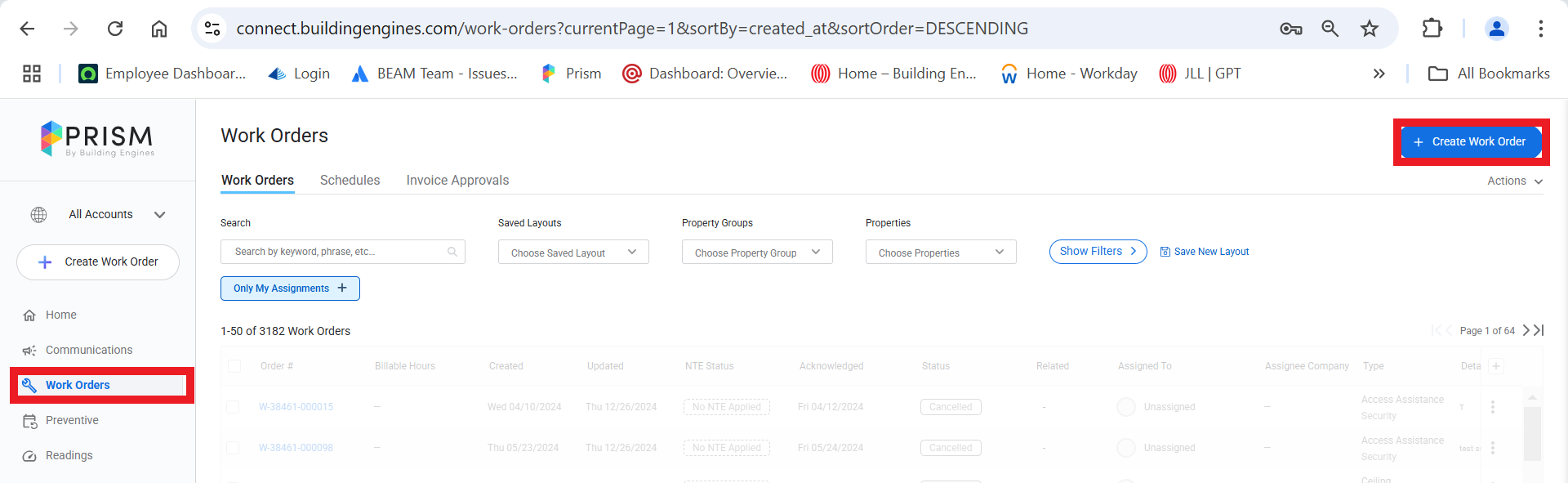
Task: Click the Home icon in sidebar
Action: tap(29, 315)
